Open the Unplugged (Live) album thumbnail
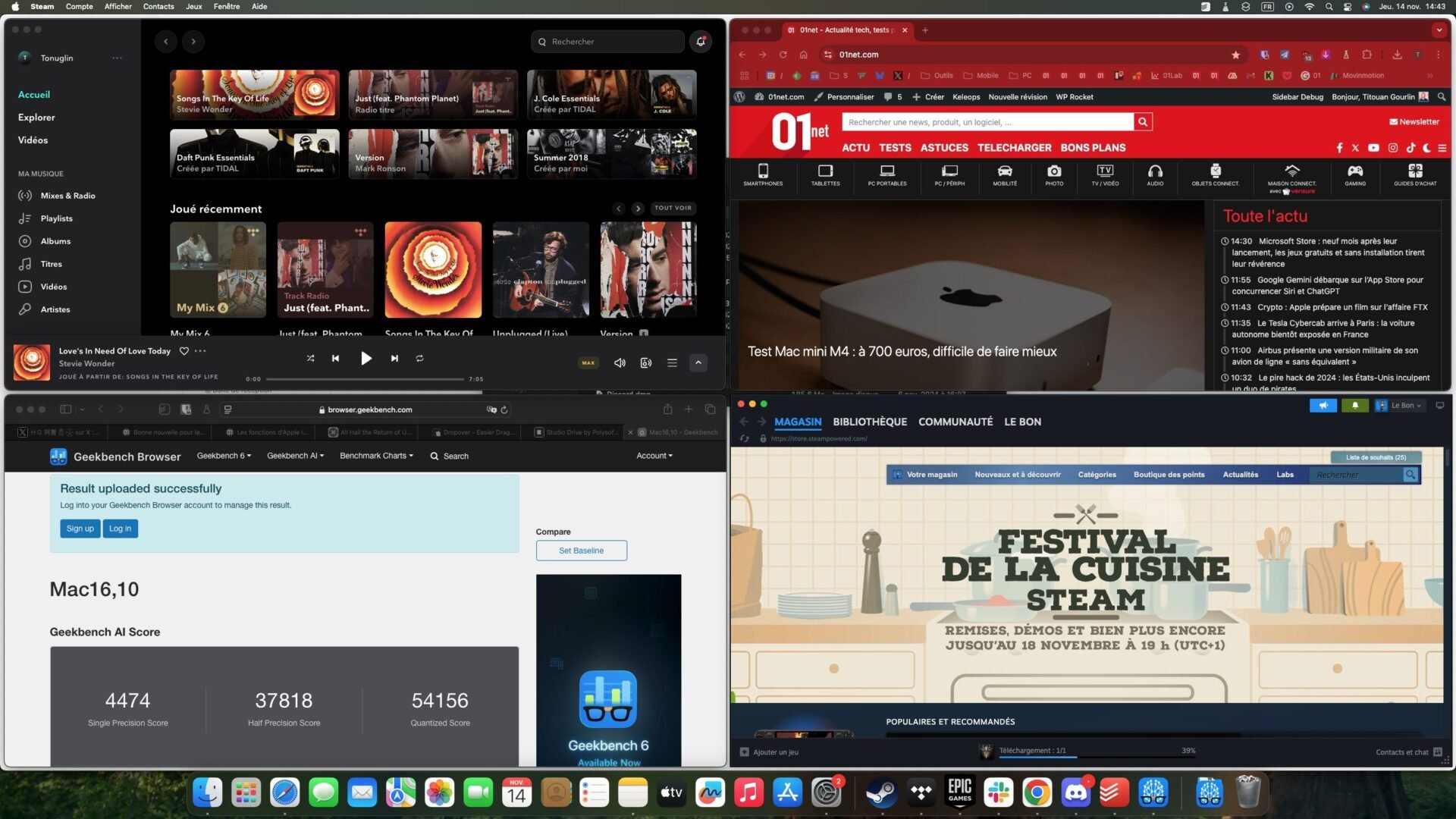Screen dimensions: 1456x819 coord(541,269)
